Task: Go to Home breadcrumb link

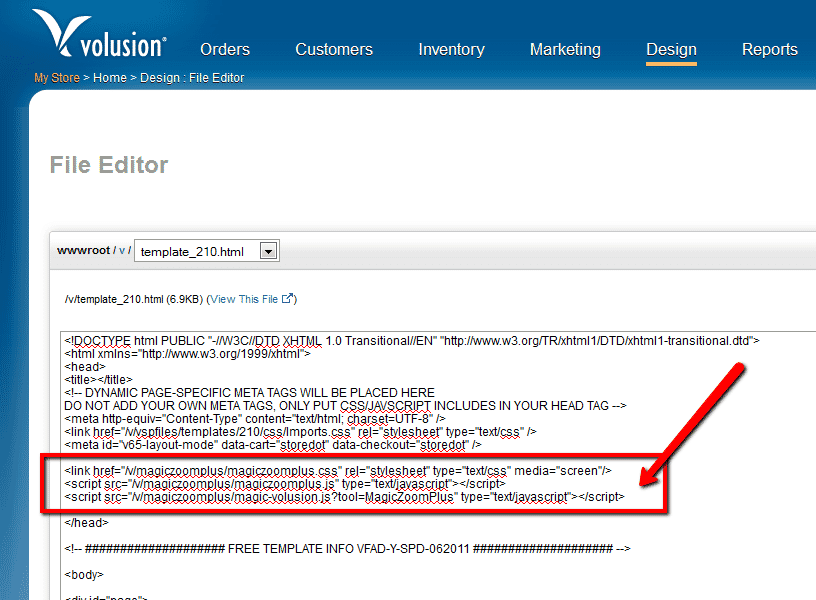Action: [110, 78]
